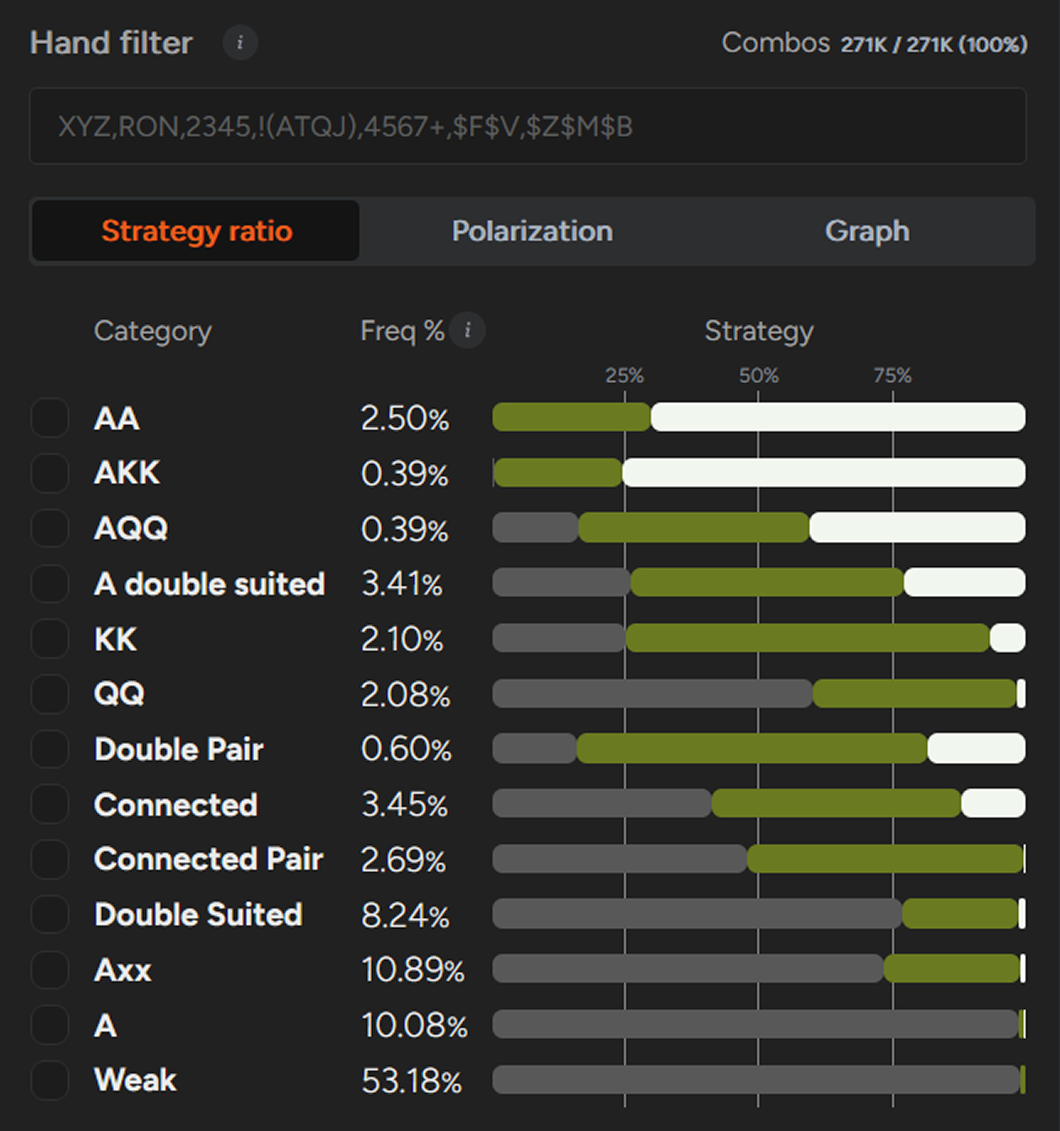The height and width of the screenshot is (1131, 1060).
Task: Click the gray segment of QQ strategy bar
Action: click(x=652, y=694)
